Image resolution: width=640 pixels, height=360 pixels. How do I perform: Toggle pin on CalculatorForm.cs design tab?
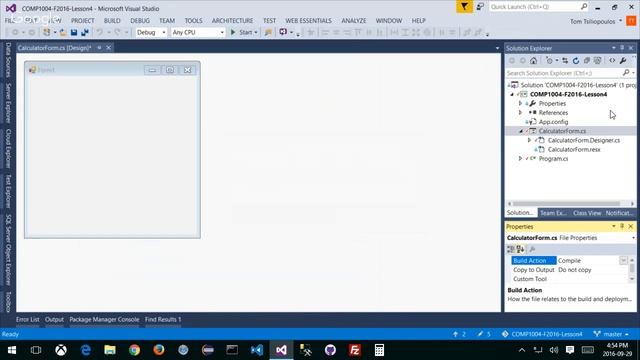point(99,48)
